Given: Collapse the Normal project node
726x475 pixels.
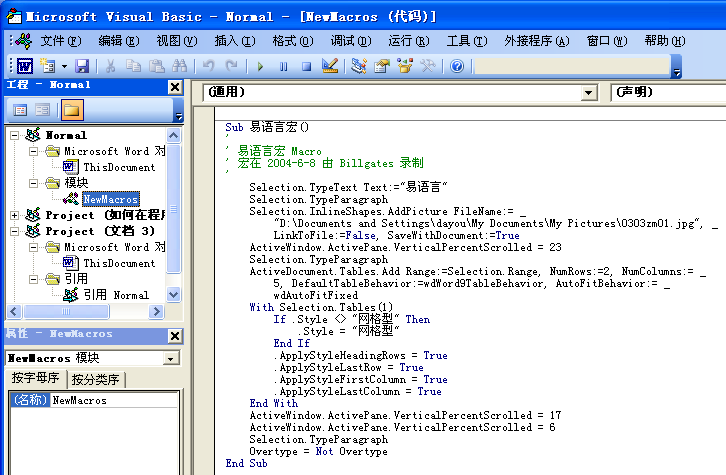Looking at the screenshot, I should tap(14, 136).
